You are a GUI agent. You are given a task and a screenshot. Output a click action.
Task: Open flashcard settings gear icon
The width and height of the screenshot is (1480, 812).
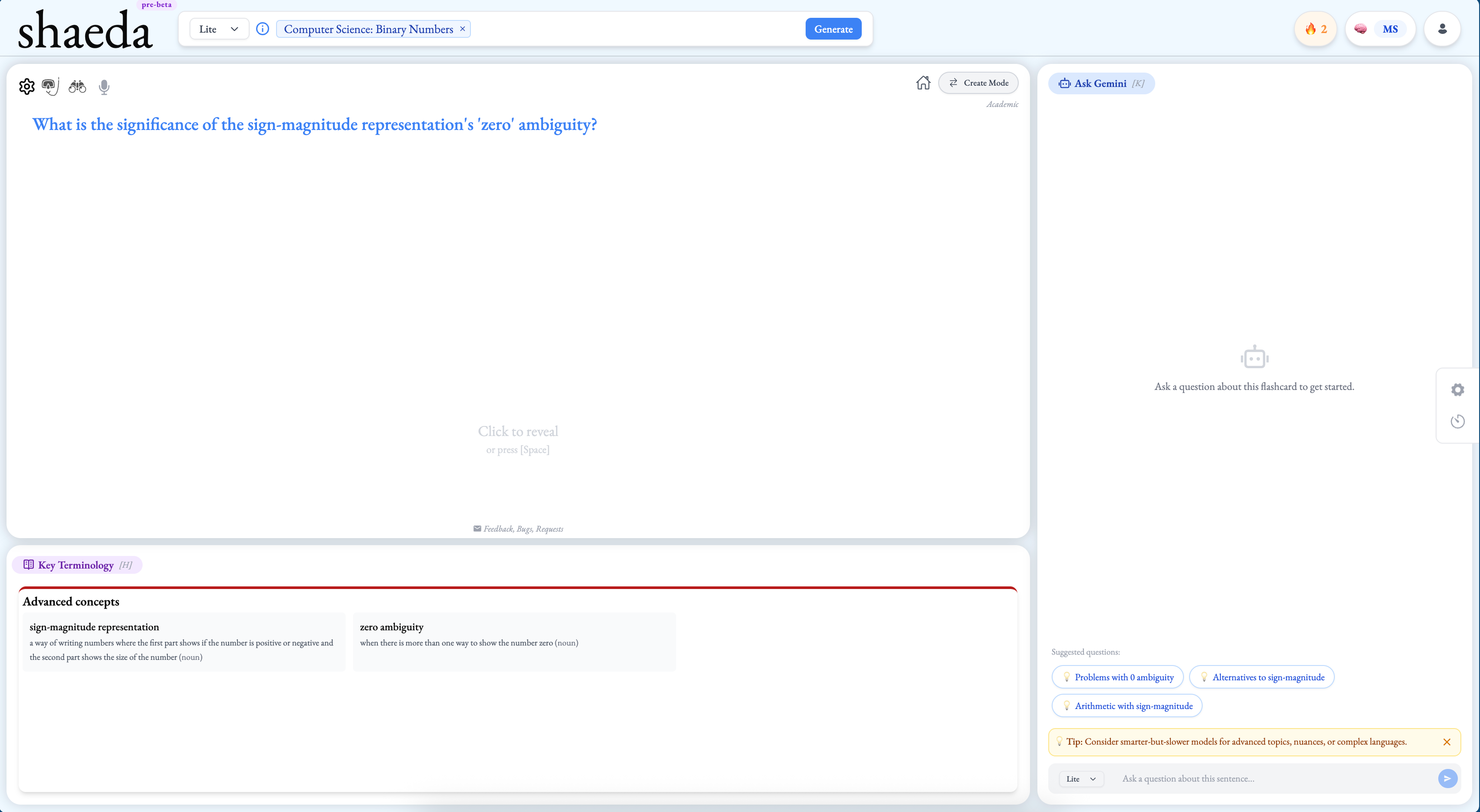[x=27, y=86]
